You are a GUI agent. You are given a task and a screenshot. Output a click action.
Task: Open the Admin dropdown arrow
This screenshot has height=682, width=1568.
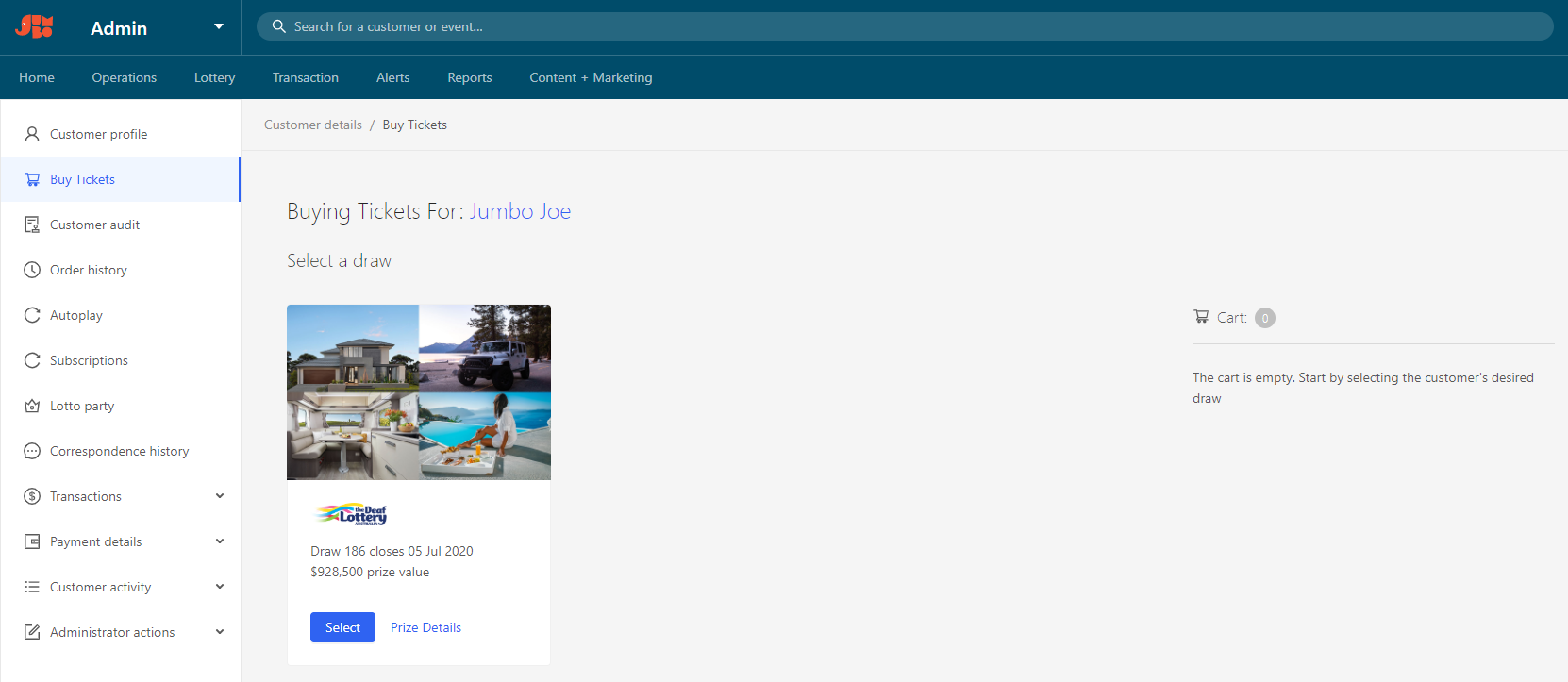(x=219, y=26)
